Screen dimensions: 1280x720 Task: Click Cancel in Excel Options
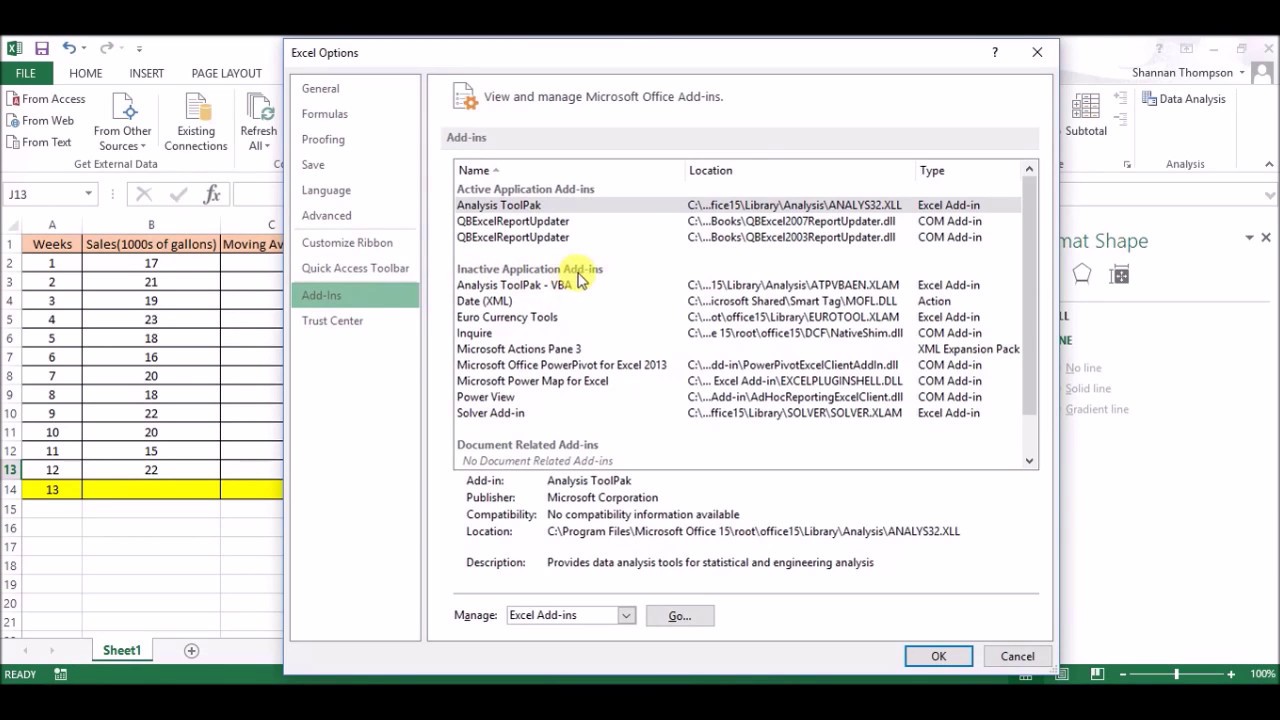(x=1017, y=656)
